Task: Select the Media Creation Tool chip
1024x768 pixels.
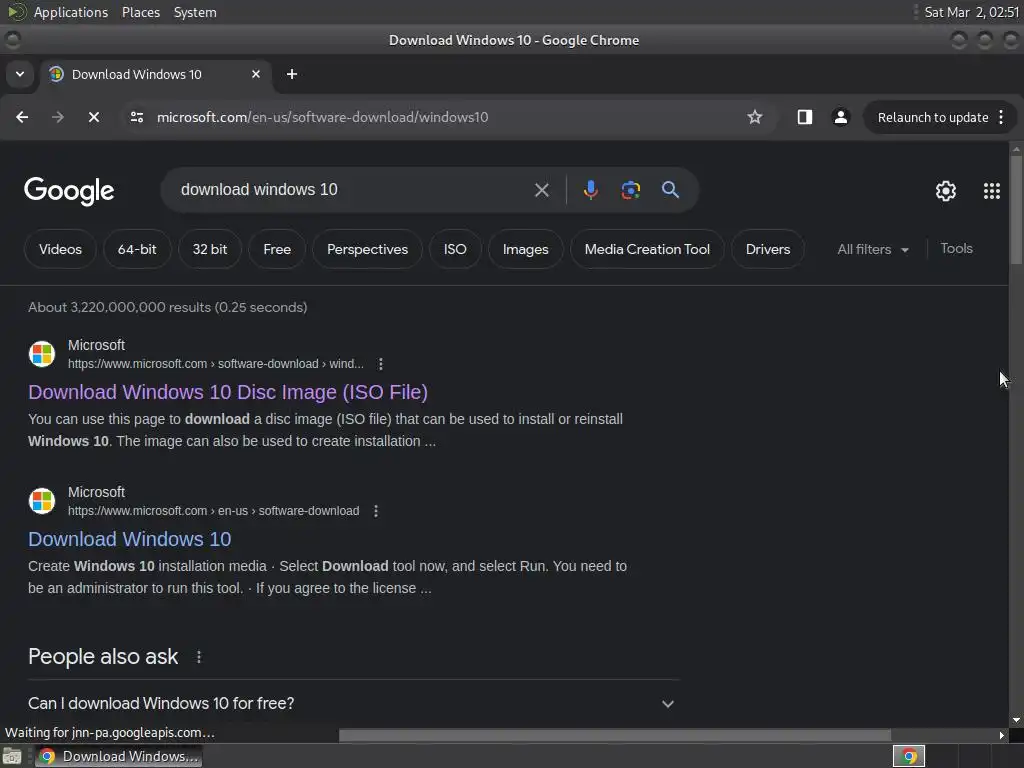Action: point(647,249)
